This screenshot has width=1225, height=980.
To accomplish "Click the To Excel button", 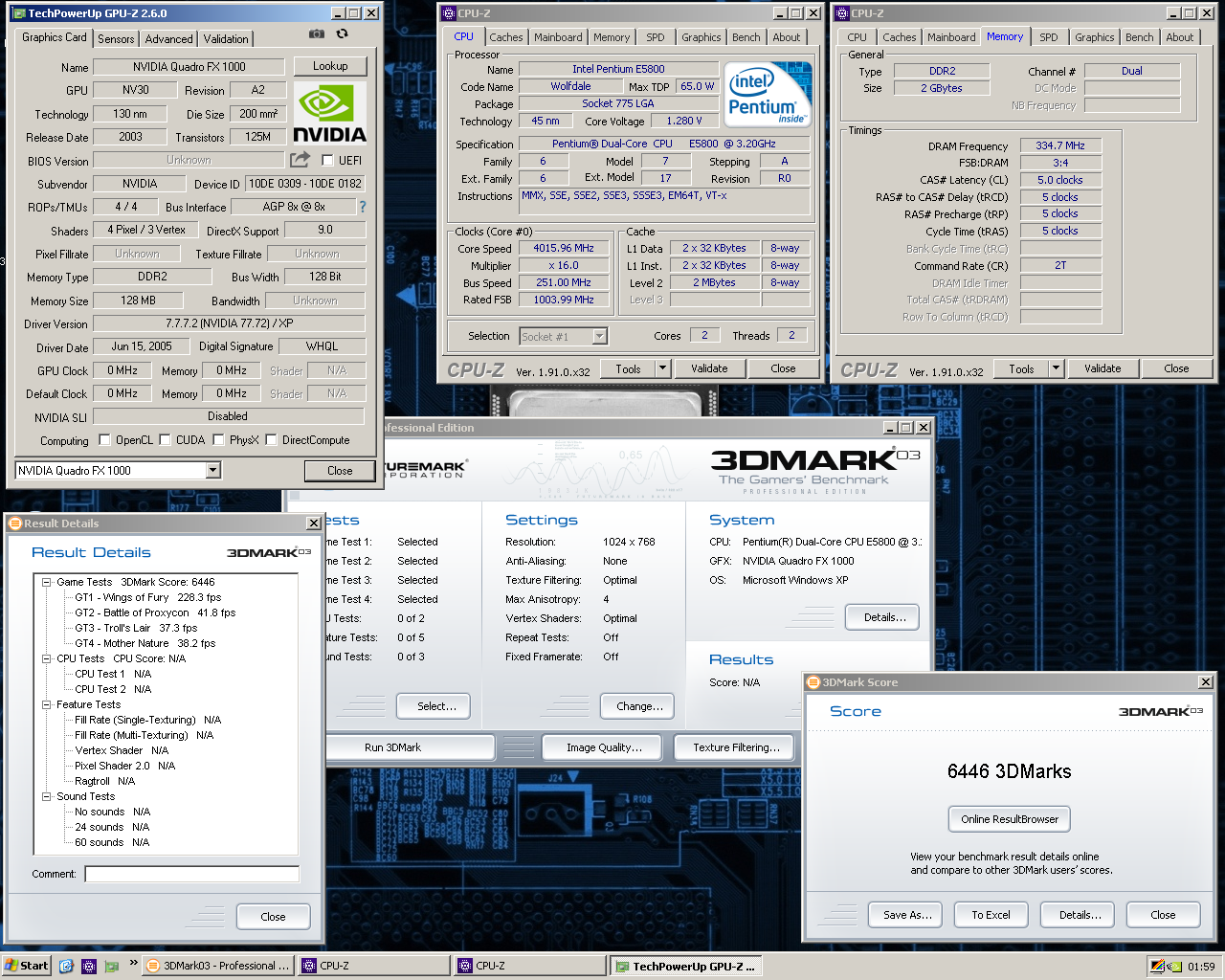I will (991, 915).
